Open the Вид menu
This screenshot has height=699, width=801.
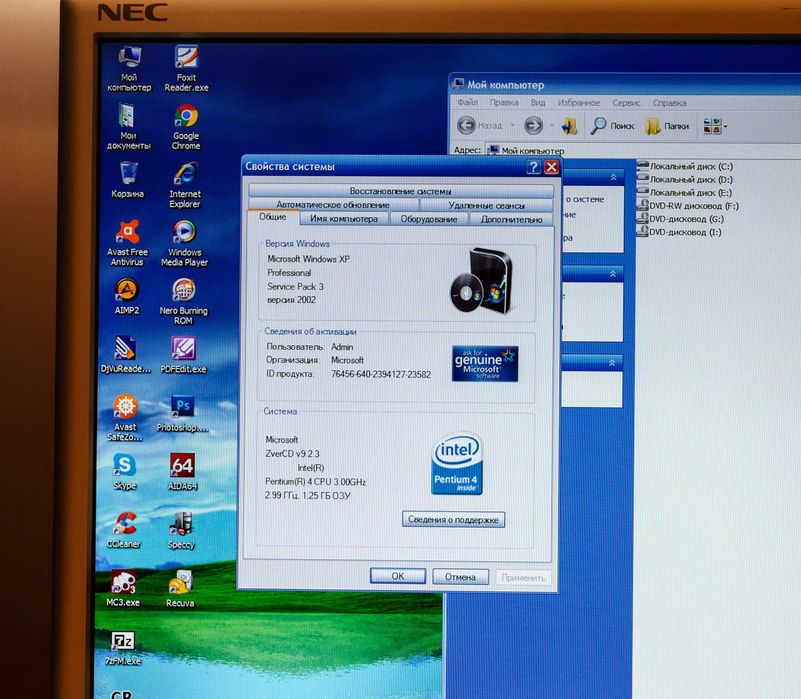tap(538, 102)
